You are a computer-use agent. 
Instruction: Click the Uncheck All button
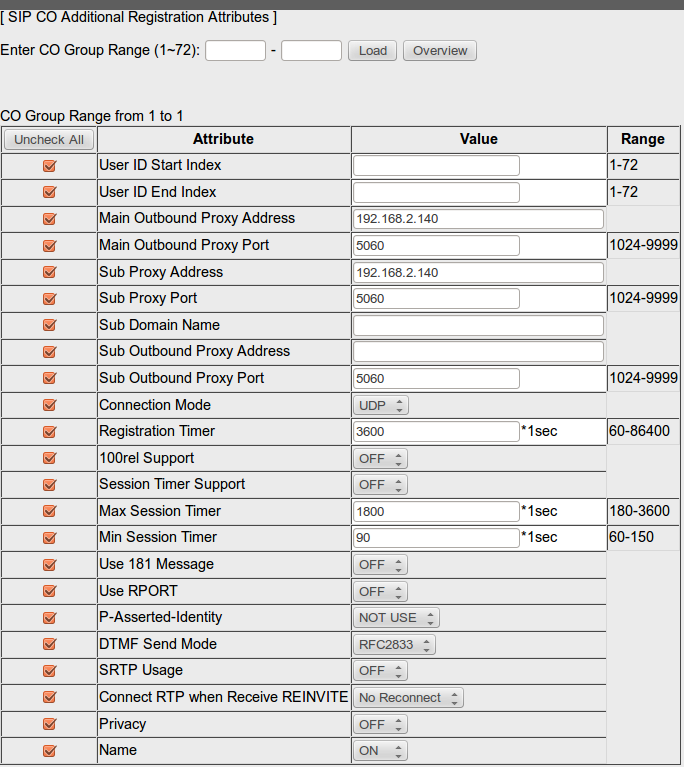[x=49, y=140]
